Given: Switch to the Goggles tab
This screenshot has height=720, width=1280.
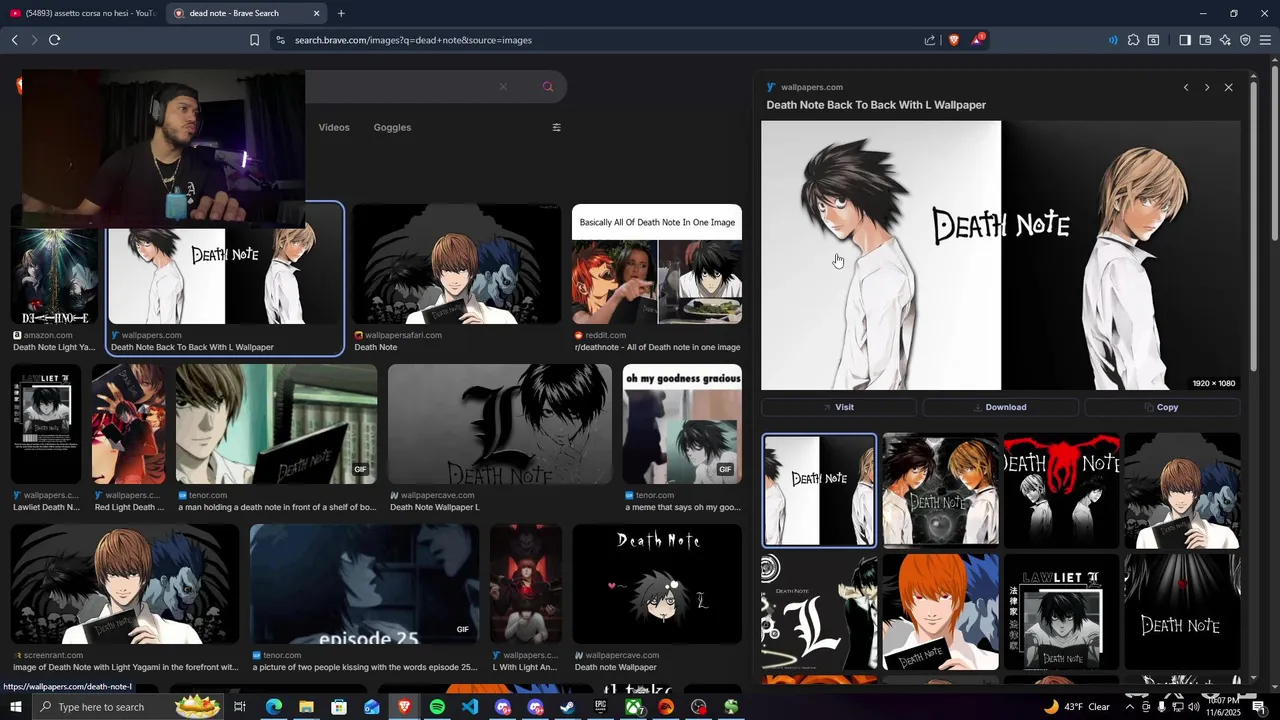Looking at the screenshot, I should [x=392, y=127].
